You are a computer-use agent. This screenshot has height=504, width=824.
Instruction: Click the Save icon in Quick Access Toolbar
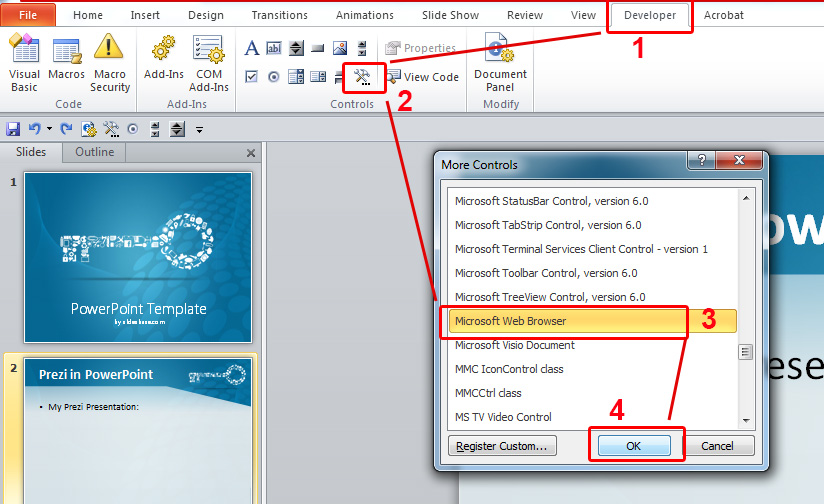pyautogui.click(x=13, y=129)
